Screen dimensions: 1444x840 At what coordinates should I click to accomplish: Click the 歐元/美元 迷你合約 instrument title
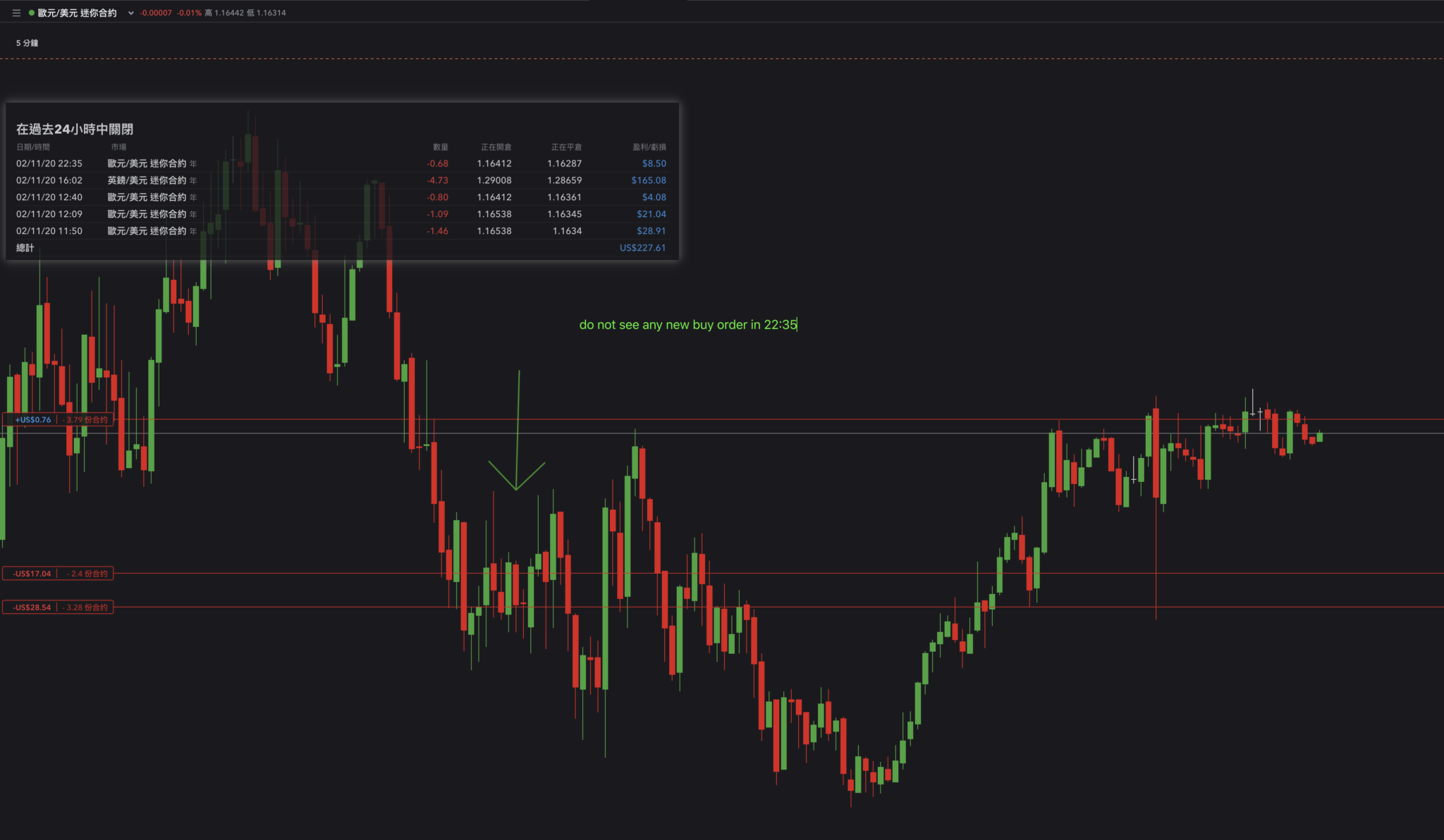pyautogui.click(x=78, y=13)
